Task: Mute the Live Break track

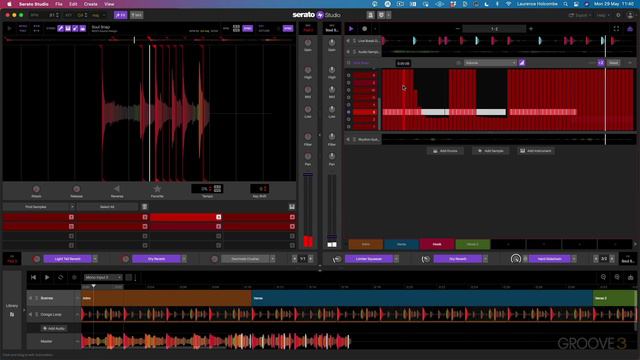Action: pyautogui.click(x=348, y=41)
